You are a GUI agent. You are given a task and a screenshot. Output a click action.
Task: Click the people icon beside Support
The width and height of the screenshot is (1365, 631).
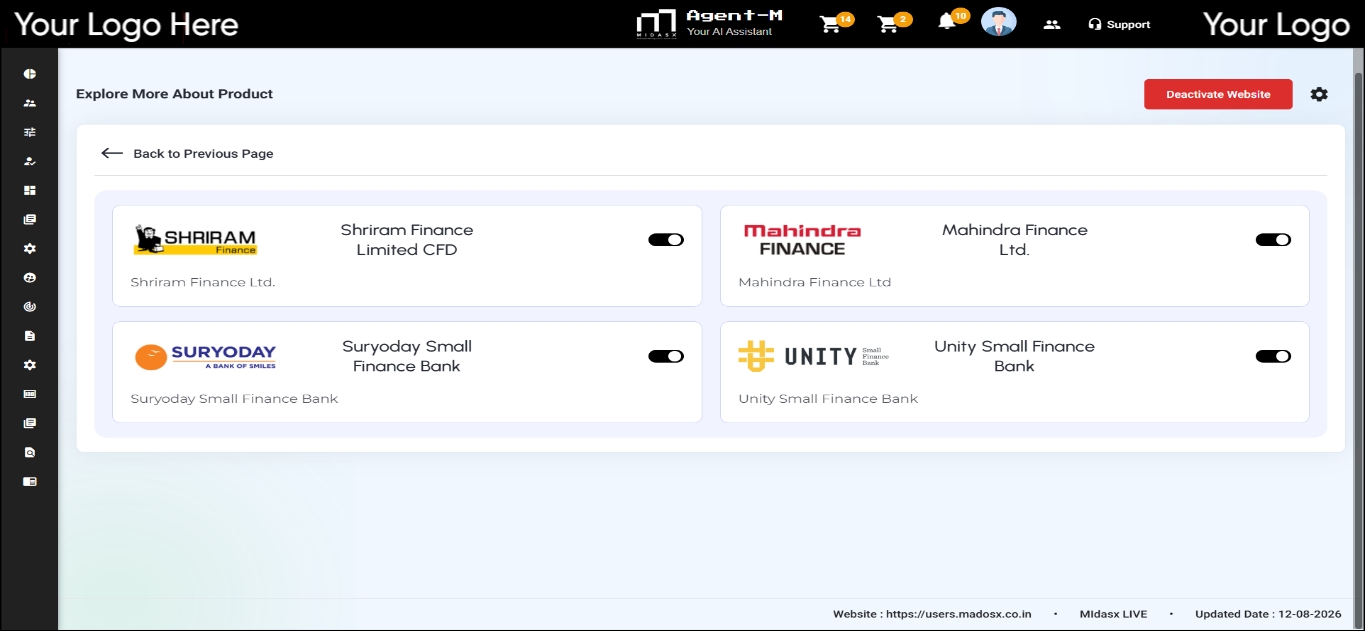1051,24
